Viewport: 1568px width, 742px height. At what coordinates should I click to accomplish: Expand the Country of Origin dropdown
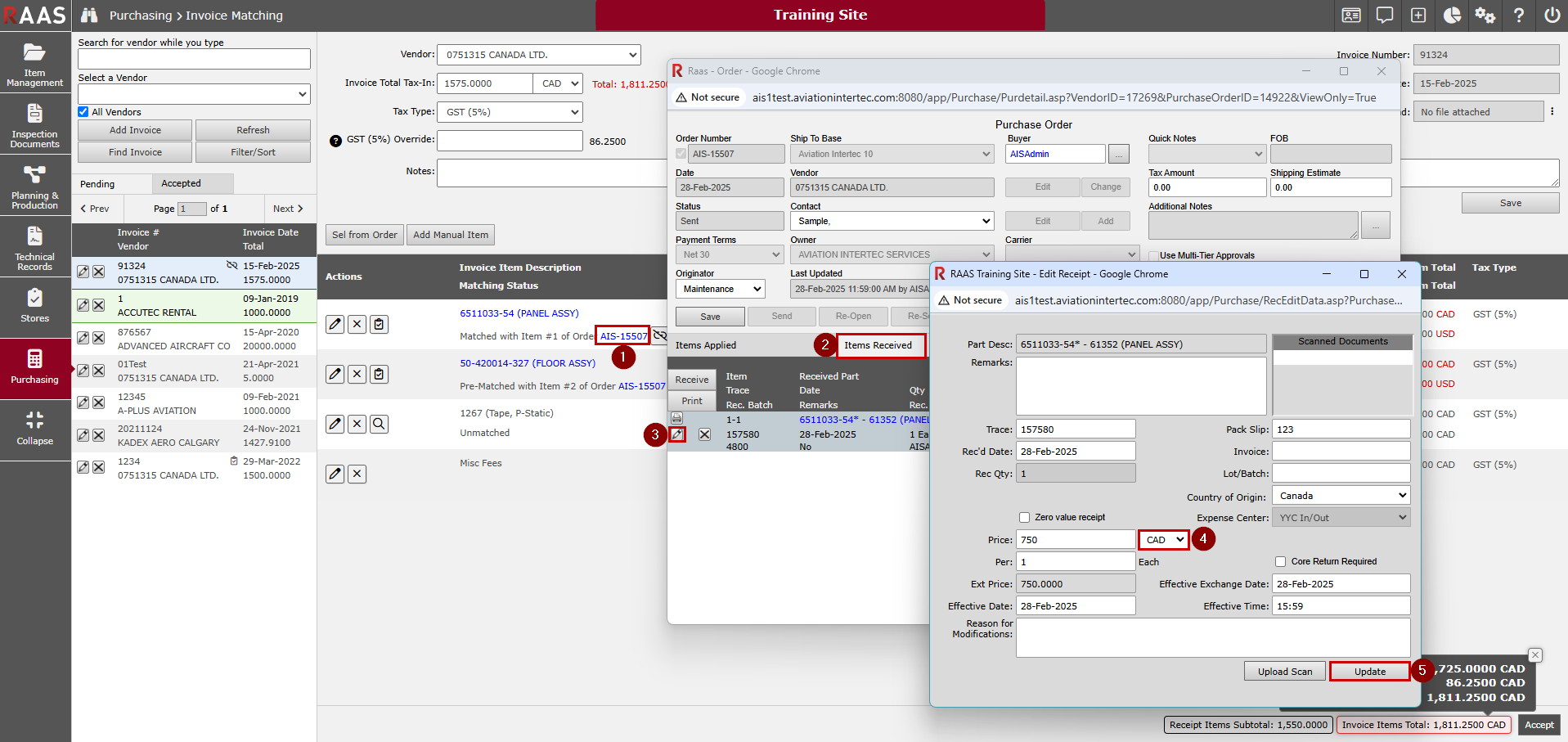point(1341,496)
